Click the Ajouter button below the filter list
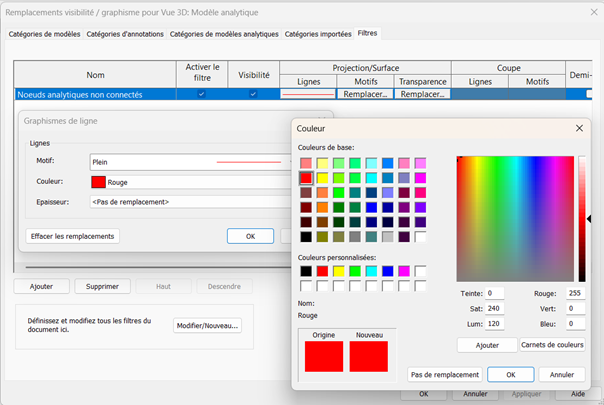 (41, 286)
